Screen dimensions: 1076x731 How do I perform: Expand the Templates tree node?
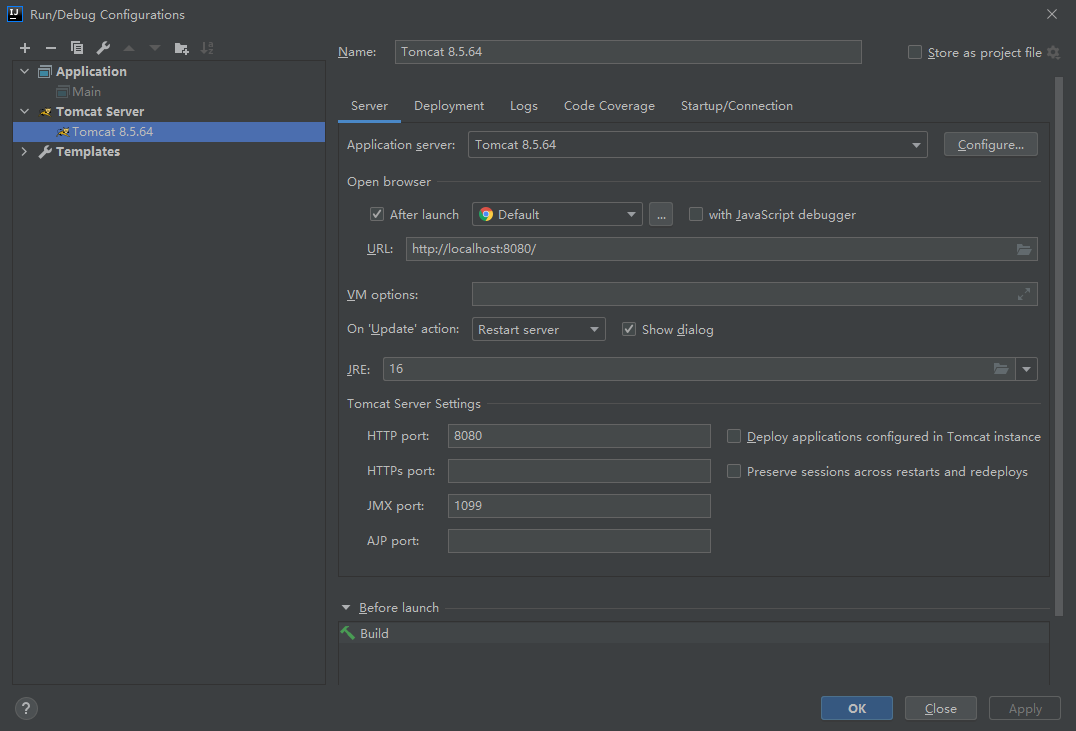coord(25,152)
